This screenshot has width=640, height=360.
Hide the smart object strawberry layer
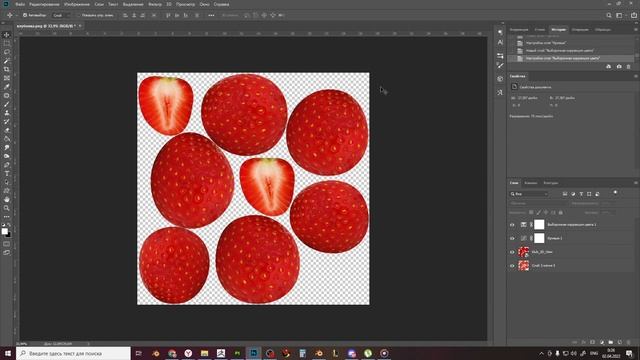512,252
